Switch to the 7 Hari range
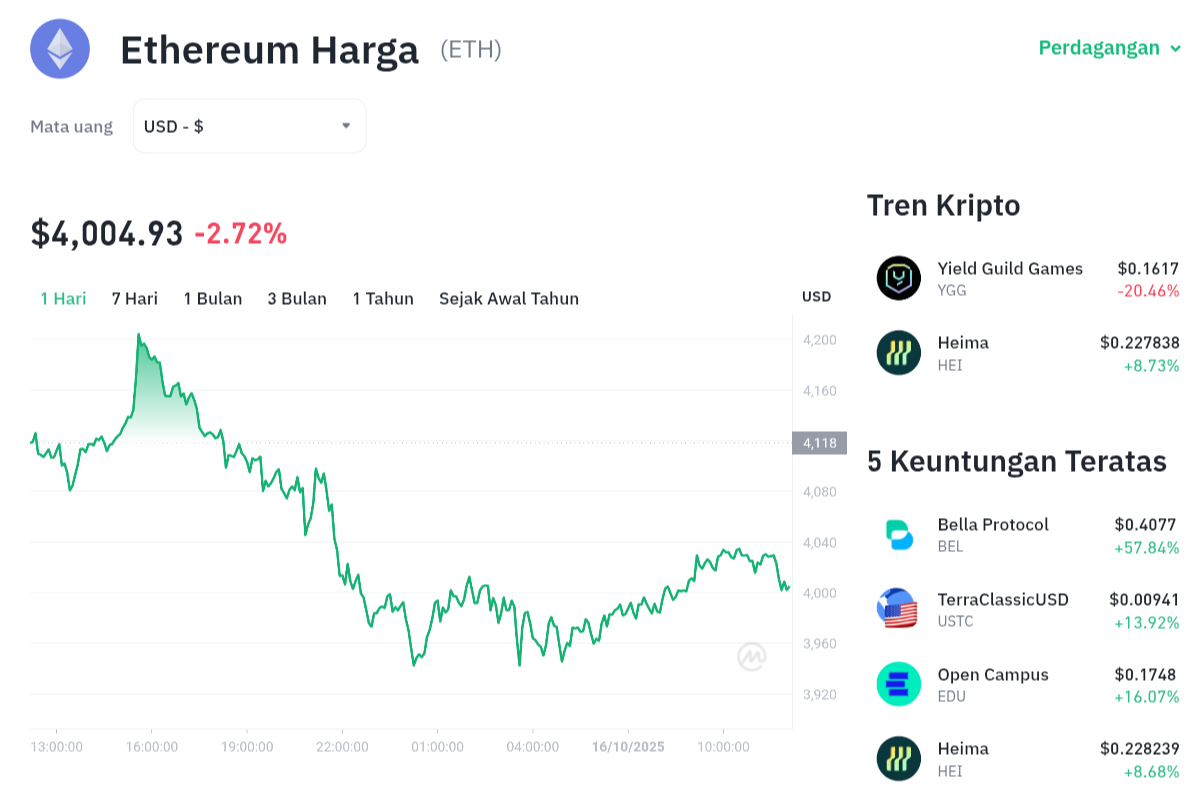This screenshot has width=1196, height=787. [135, 298]
